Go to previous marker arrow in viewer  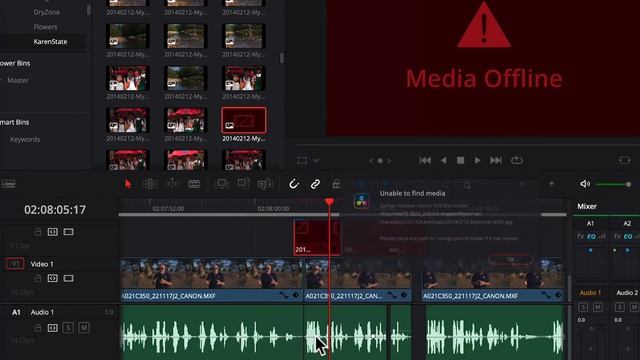click(371, 161)
